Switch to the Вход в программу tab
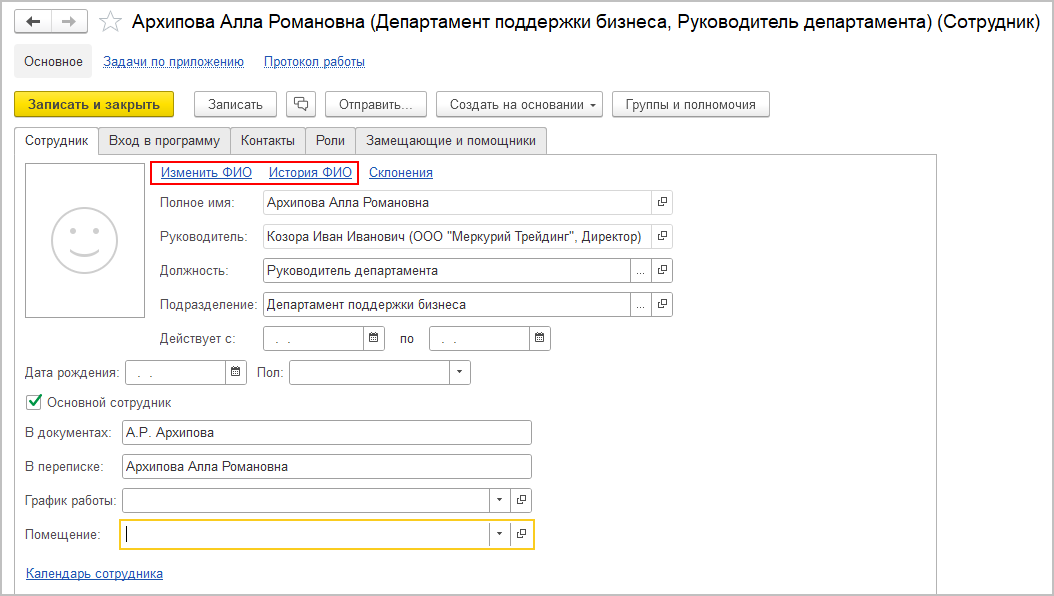Screen dimensions: 1054x596 (165, 140)
